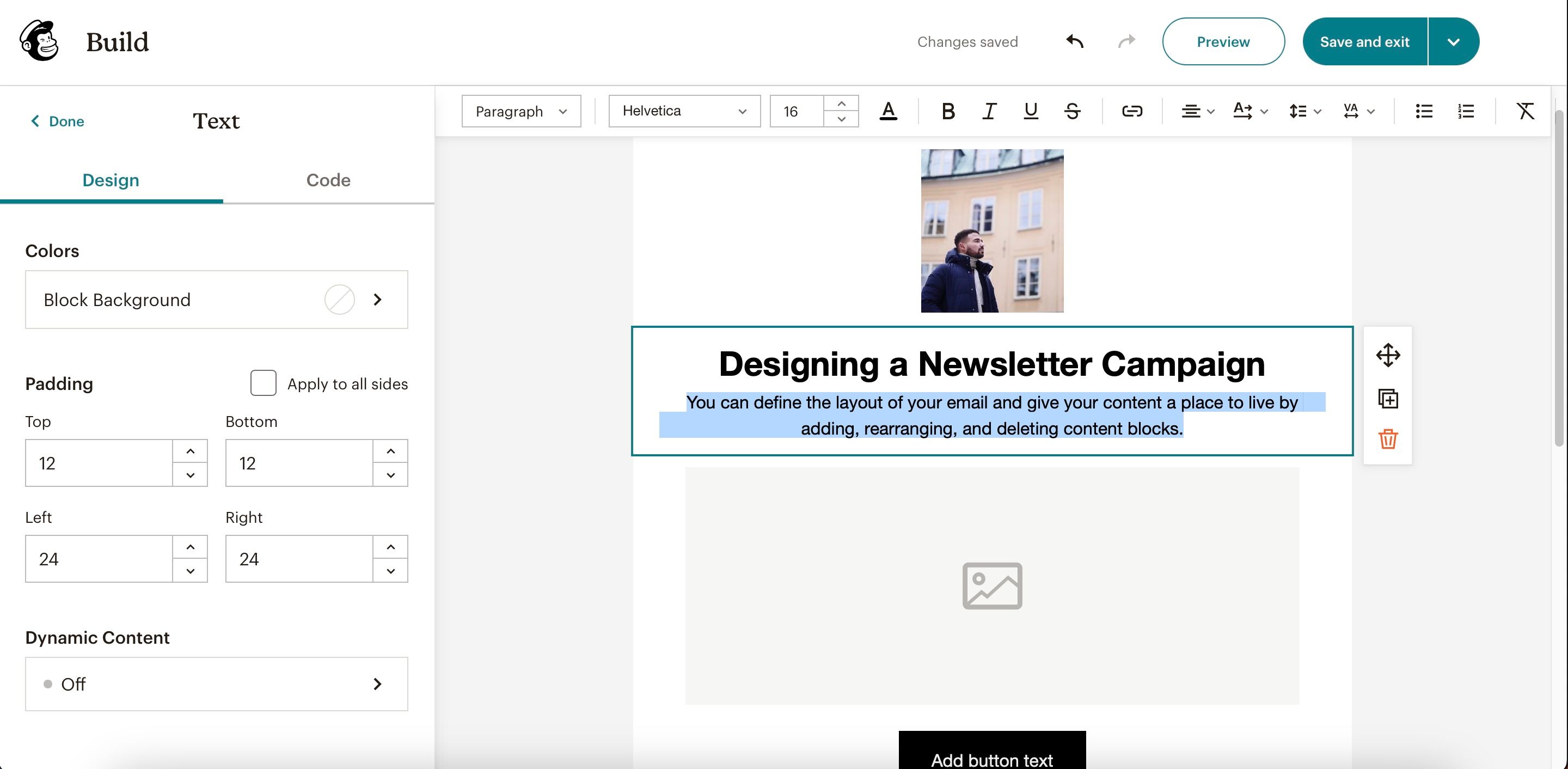The width and height of the screenshot is (1568, 769).
Task: Check Apply to all sides
Action: pos(263,383)
